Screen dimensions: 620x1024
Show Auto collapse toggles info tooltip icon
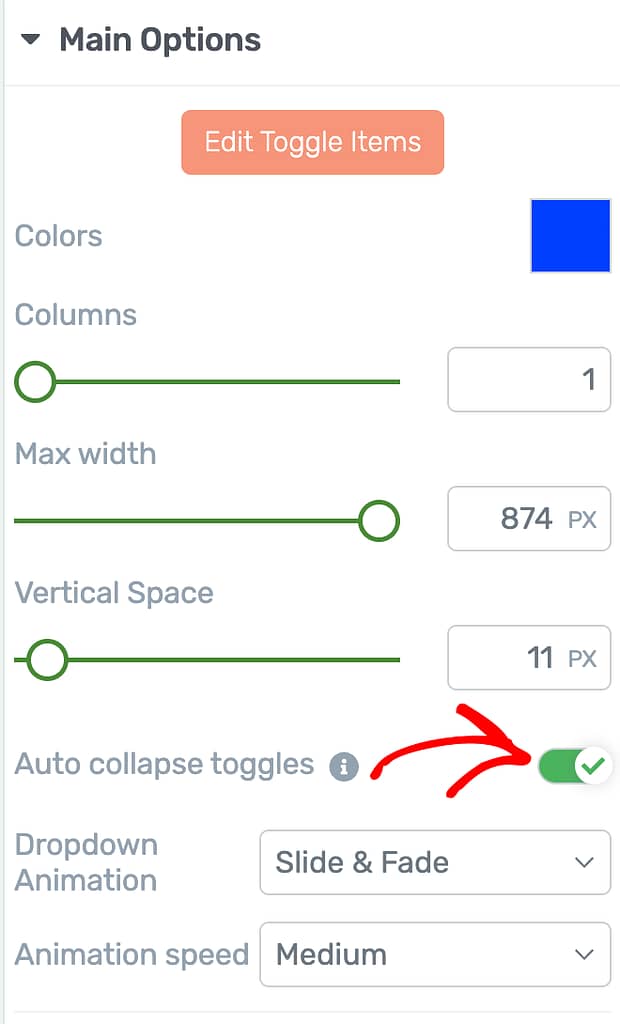coord(344,766)
